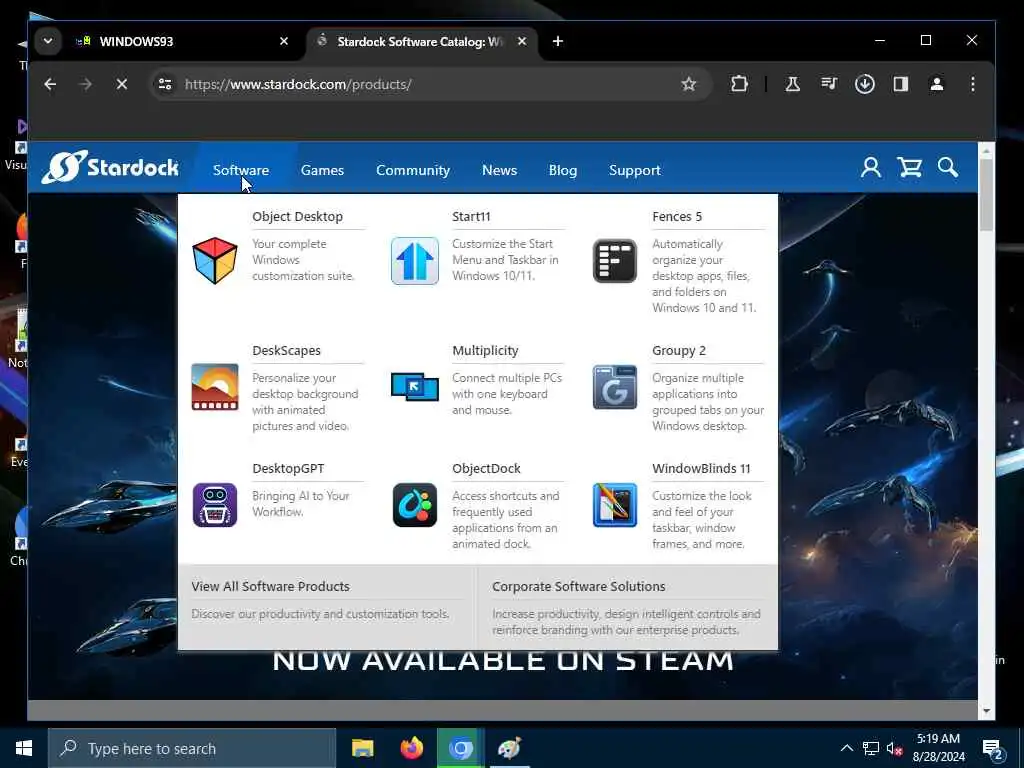Screen dimensions: 1024x768
Task: Open the News menu item
Action: pos(500,170)
